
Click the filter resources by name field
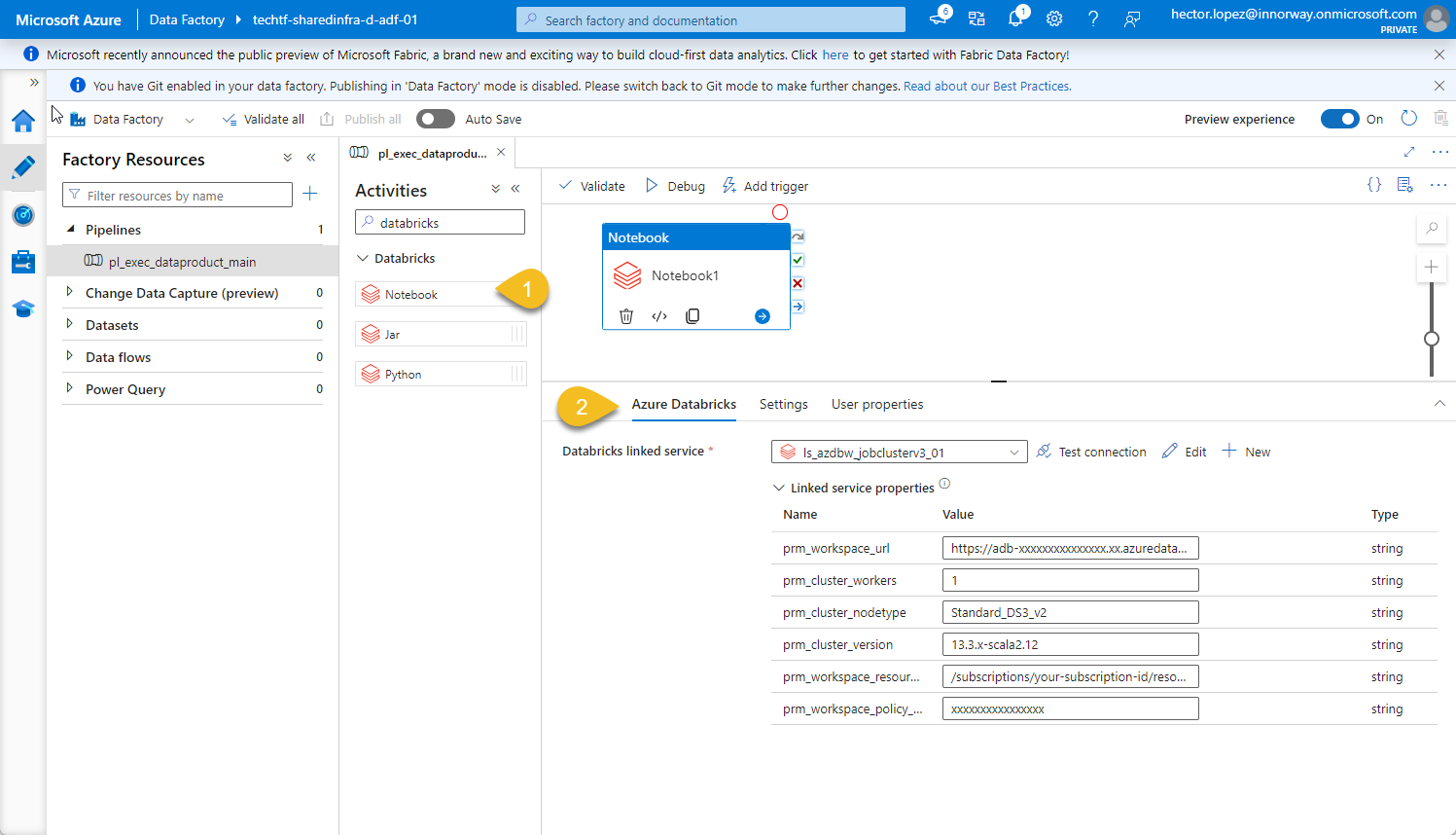(x=177, y=194)
